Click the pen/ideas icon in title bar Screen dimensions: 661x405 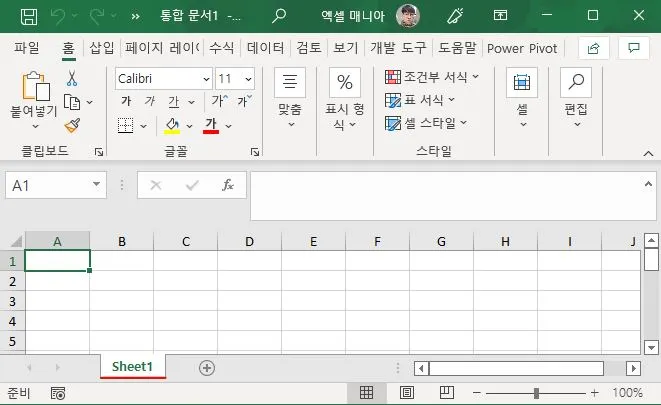point(455,16)
